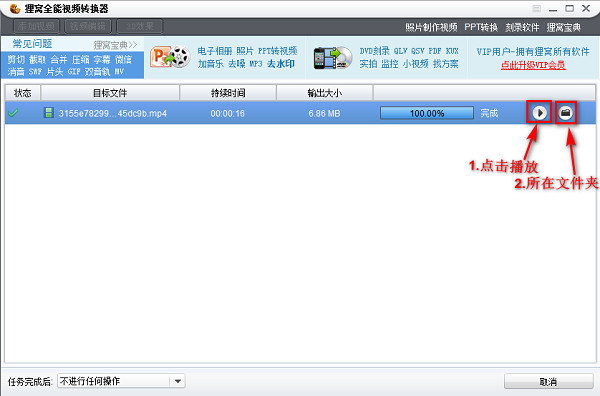Image resolution: width=600 pixels, height=396 pixels.
Task: Open 狸窝宝典 in the top menu
Action: [x=564, y=27]
